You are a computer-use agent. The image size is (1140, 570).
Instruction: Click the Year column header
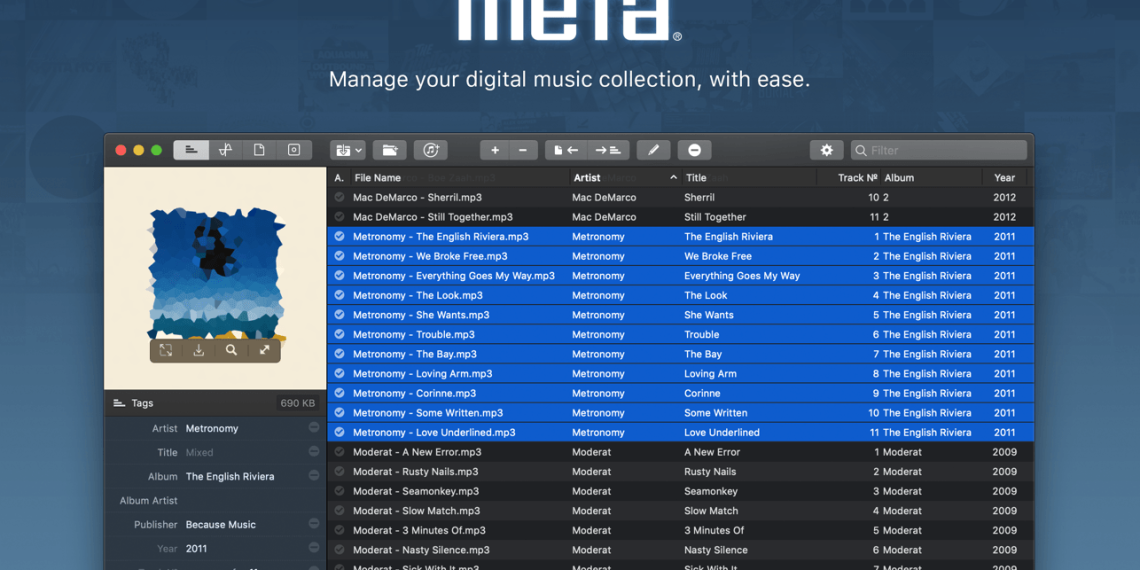(1004, 178)
